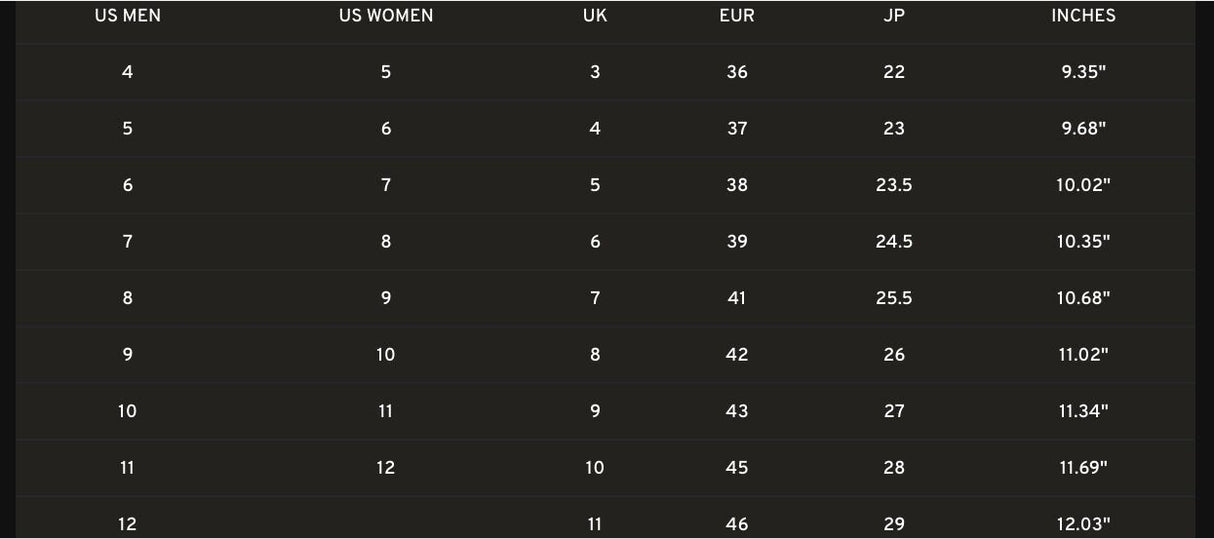Click the EUR column header
Viewport: 1214px width, 539px height.
click(737, 16)
